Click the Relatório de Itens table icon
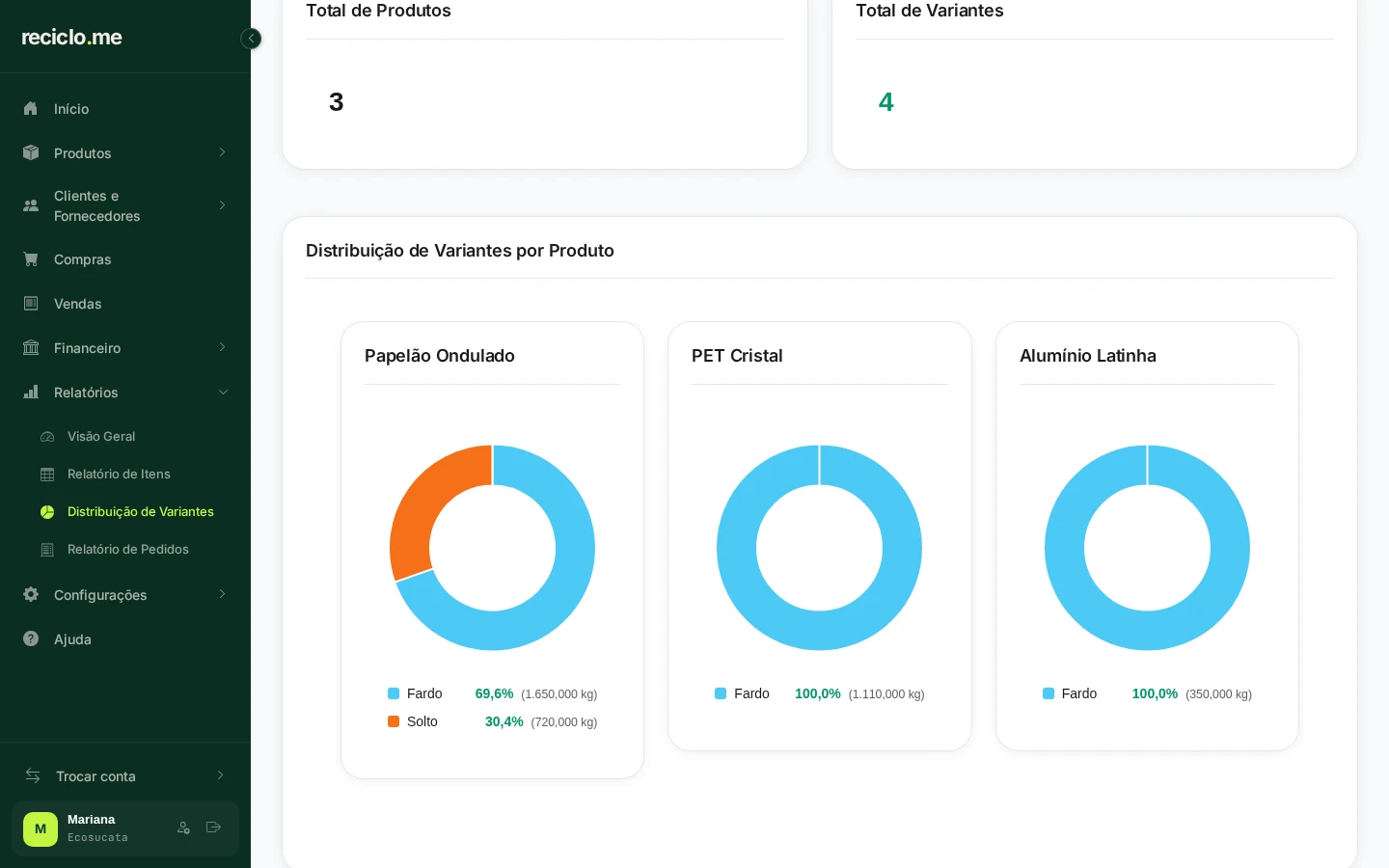 (x=47, y=475)
